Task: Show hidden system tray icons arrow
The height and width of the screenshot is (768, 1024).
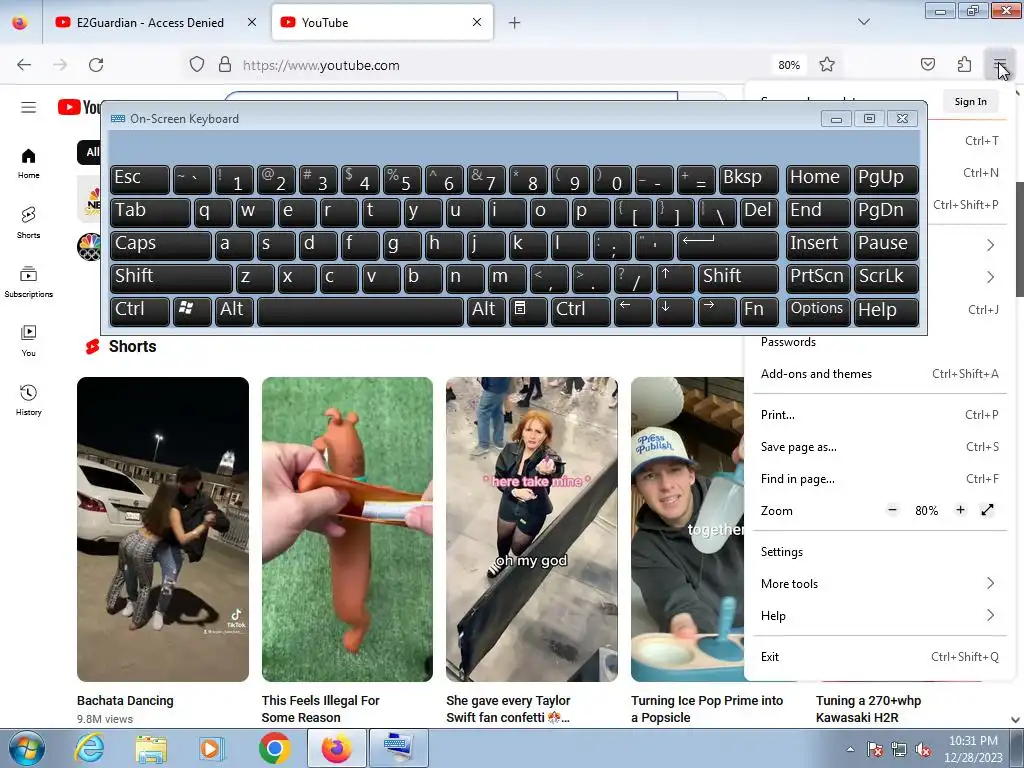Action: coord(850,750)
